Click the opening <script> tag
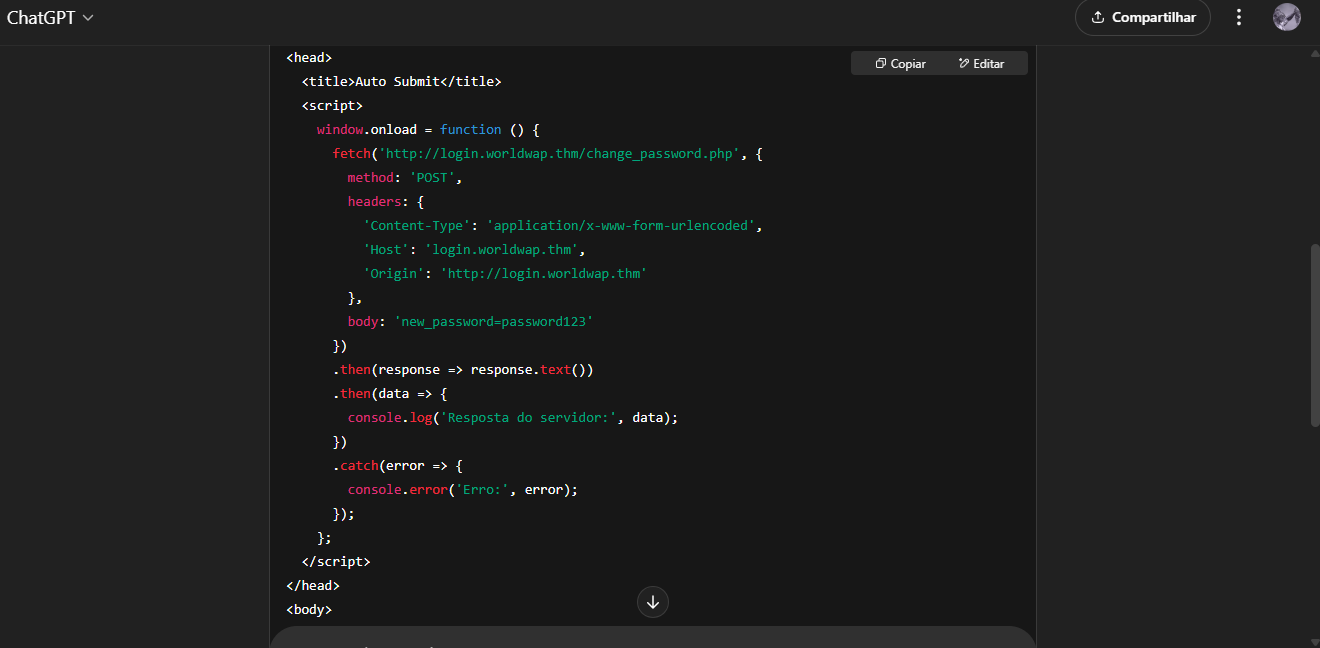Image resolution: width=1320 pixels, height=648 pixels. pos(332,105)
